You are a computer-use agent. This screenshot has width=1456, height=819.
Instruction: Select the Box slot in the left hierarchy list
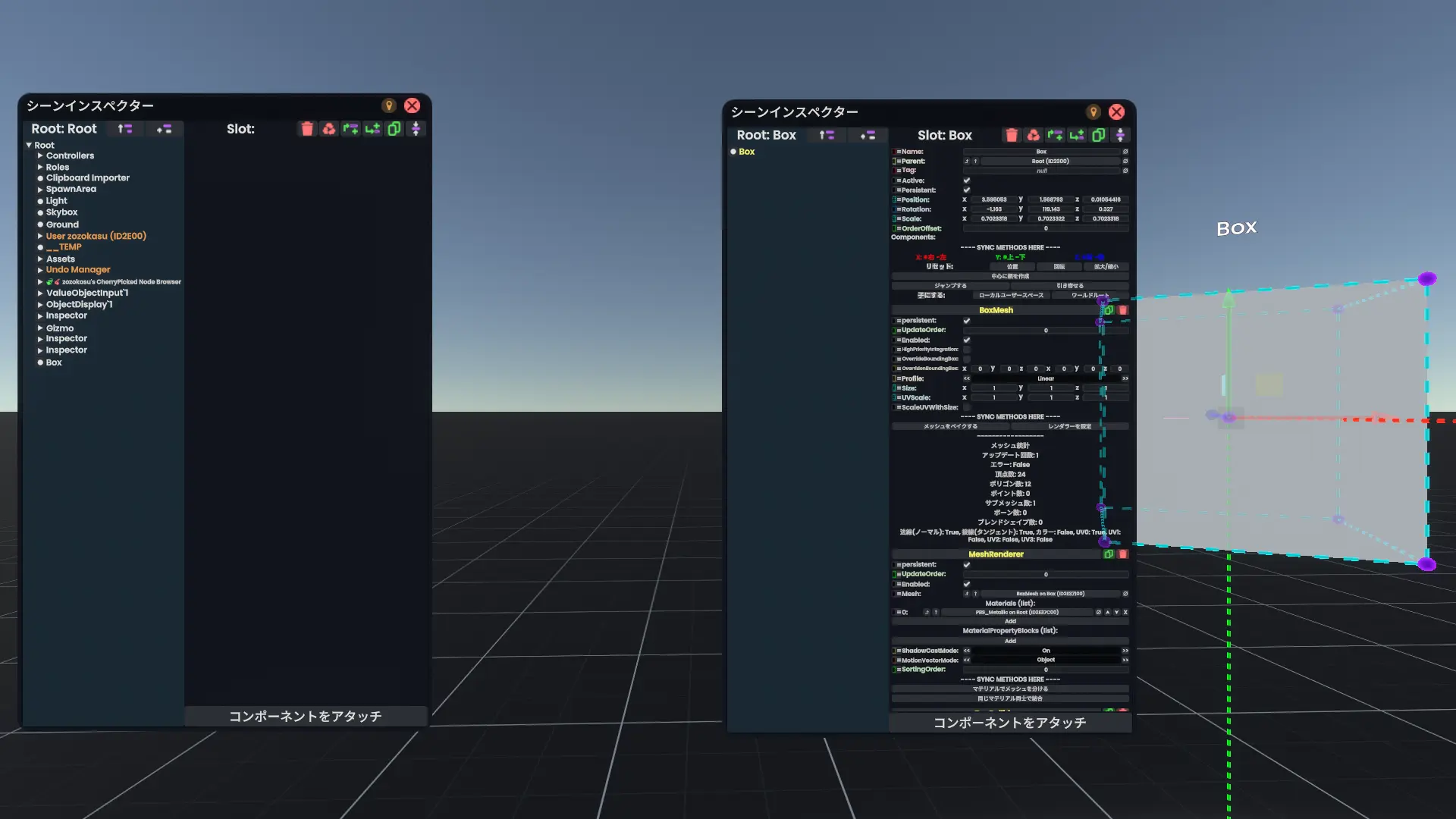[54, 362]
